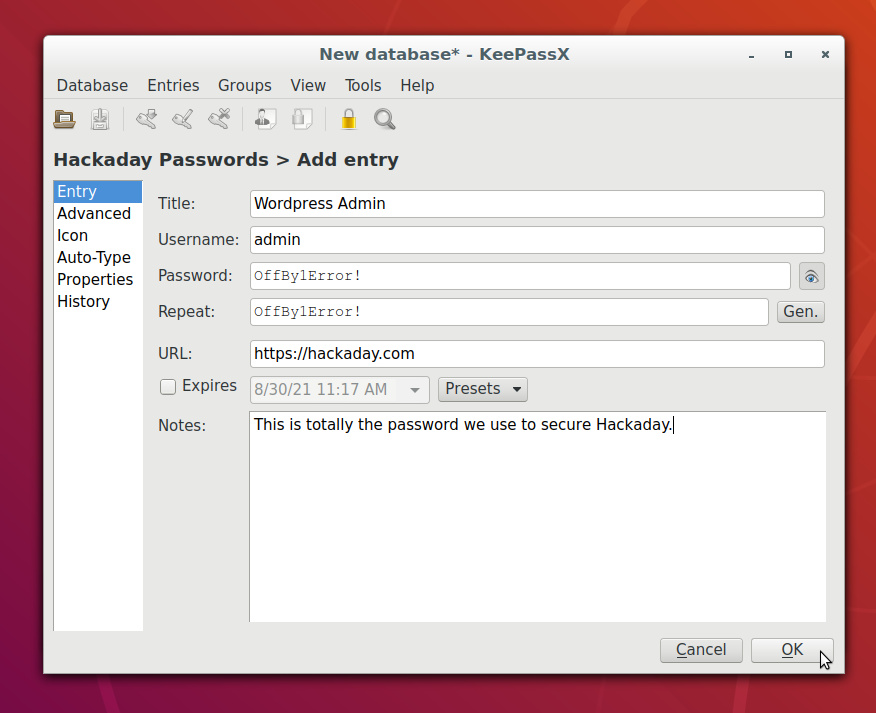This screenshot has width=876, height=713.
Task: Enable the Expires checkbox
Action: [168, 387]
